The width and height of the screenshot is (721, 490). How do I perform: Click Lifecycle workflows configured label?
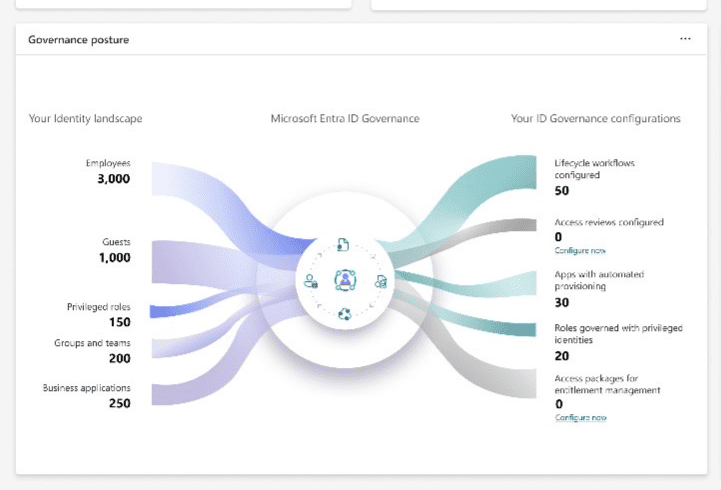[595, 169]
